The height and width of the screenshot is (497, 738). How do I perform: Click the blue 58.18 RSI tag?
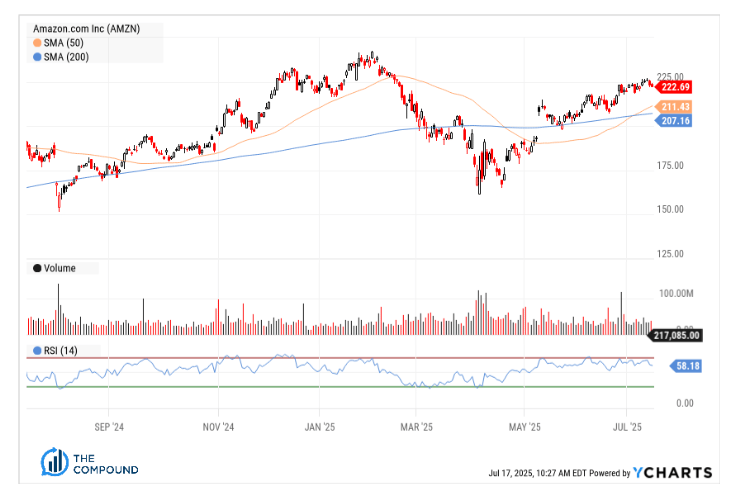tap(686, 366)
